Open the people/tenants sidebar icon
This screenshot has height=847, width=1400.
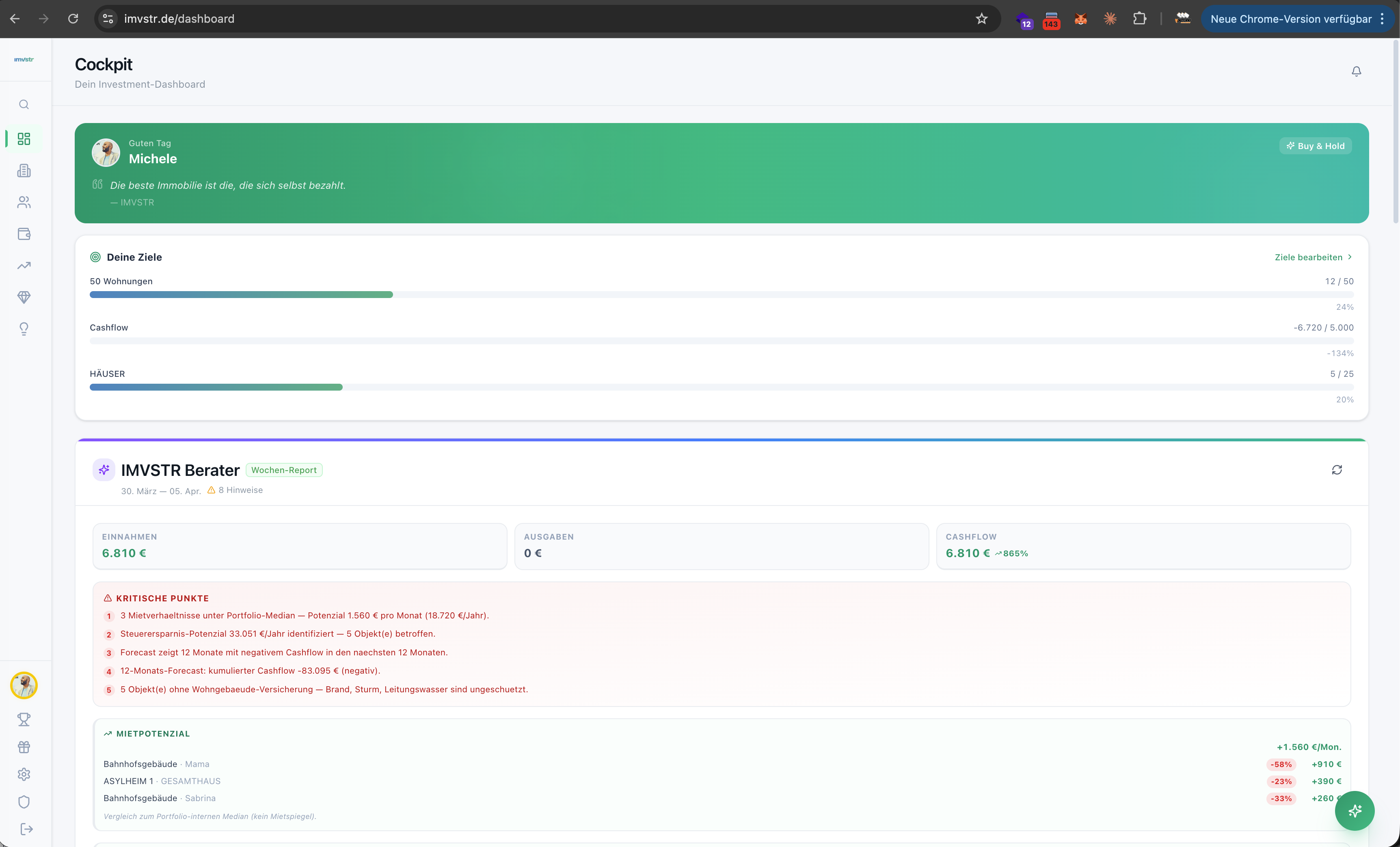(24, 202)
